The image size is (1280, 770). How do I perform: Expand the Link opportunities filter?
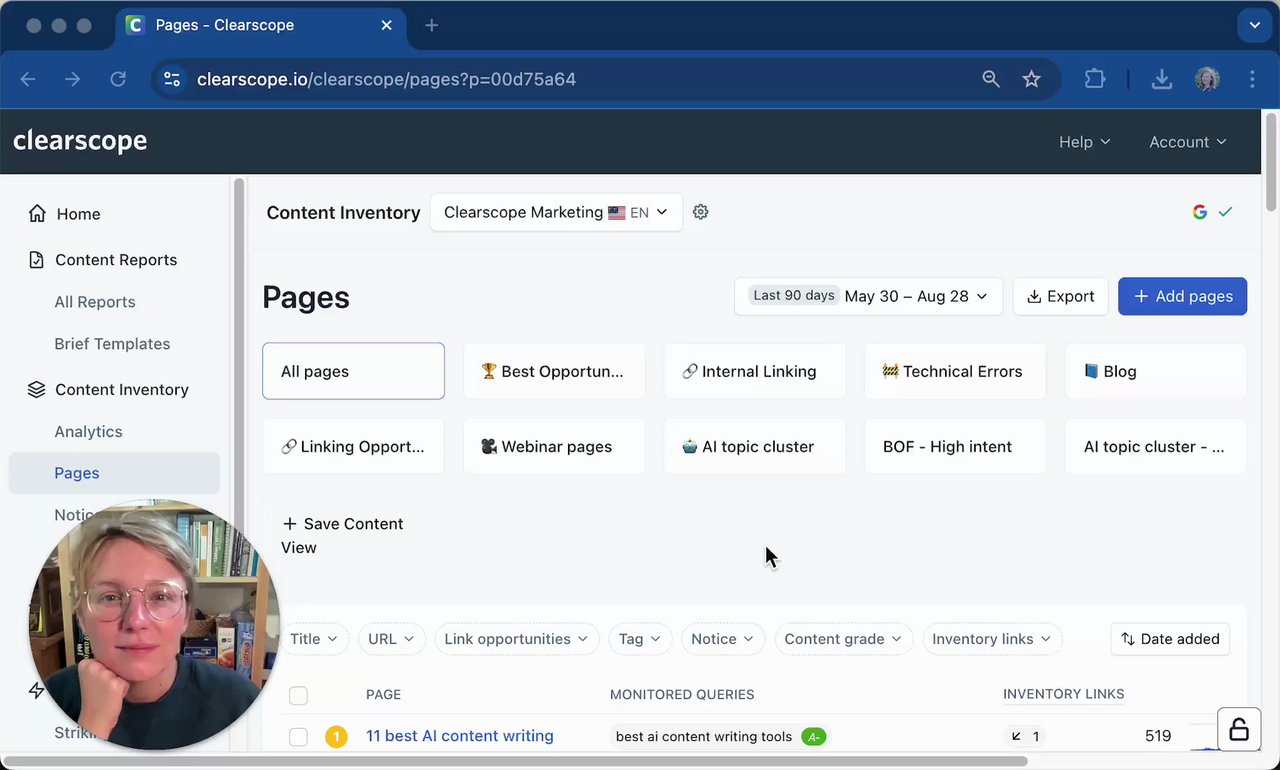click(517, 639)
